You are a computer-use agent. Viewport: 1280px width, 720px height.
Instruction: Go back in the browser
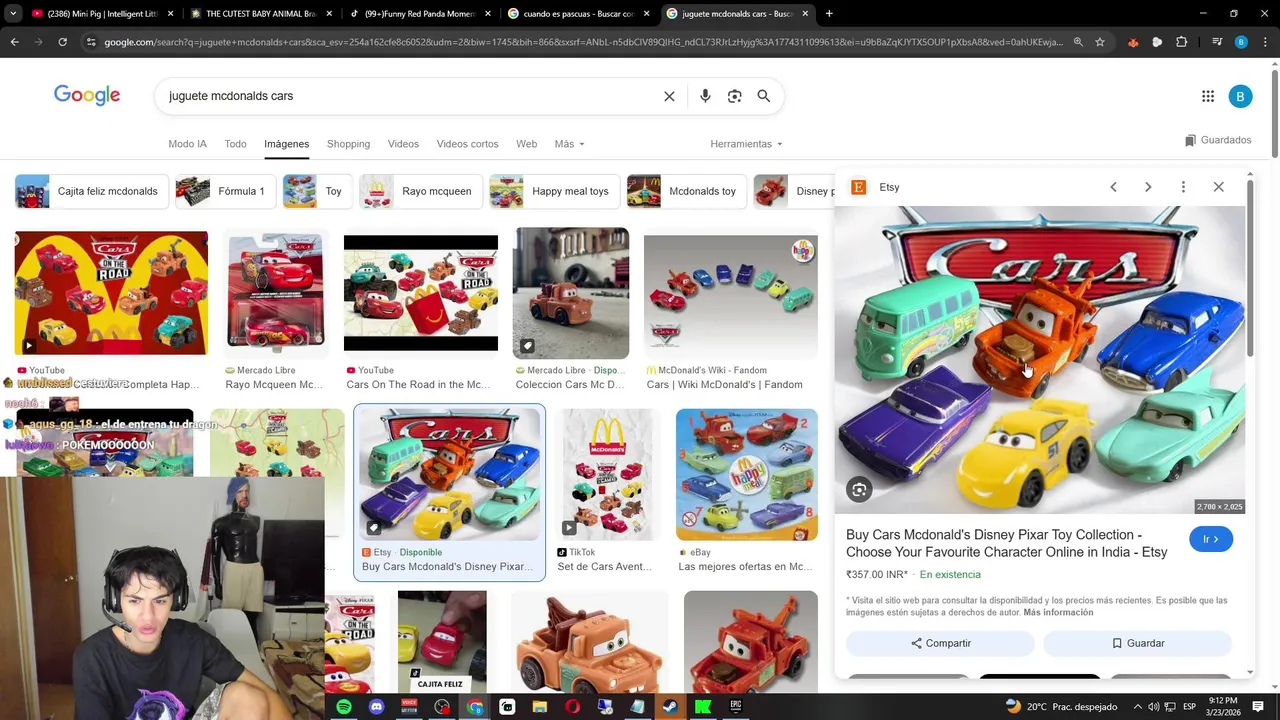[x=14, y=42]
